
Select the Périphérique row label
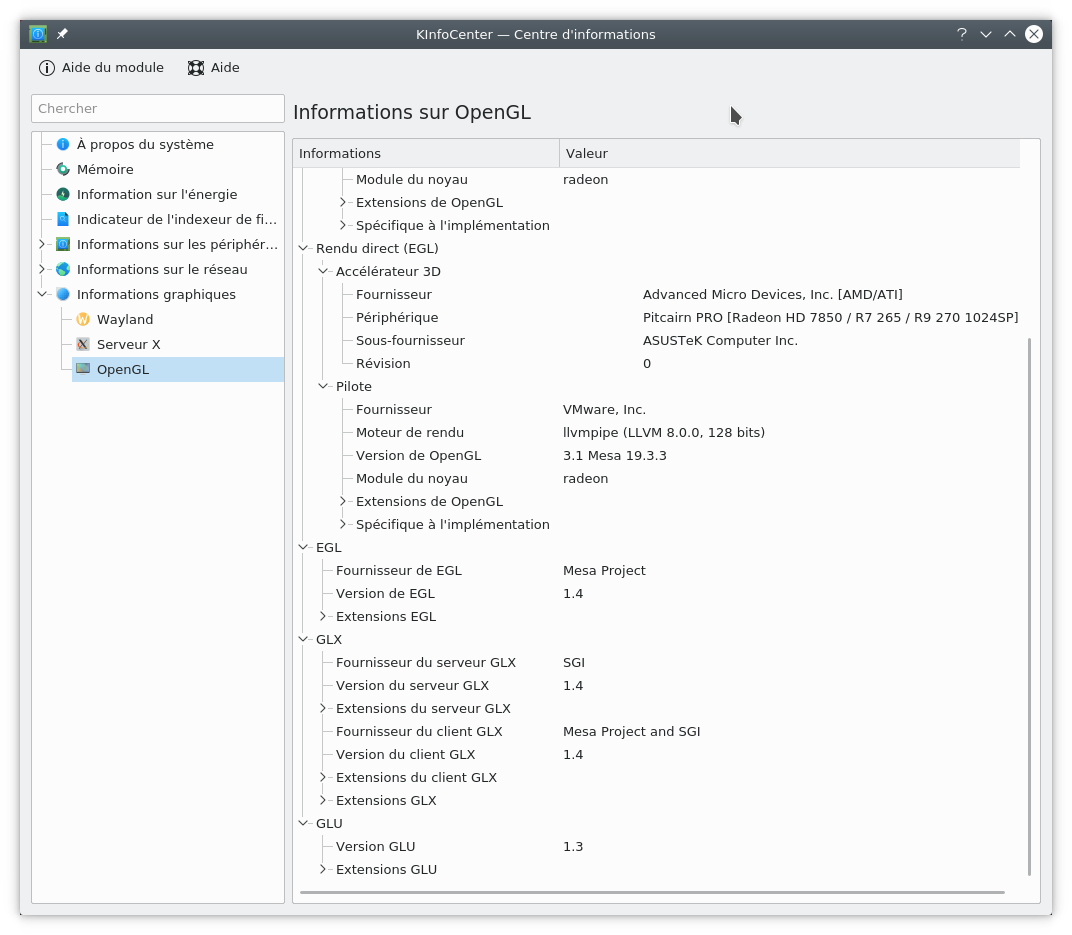(397, 318)
